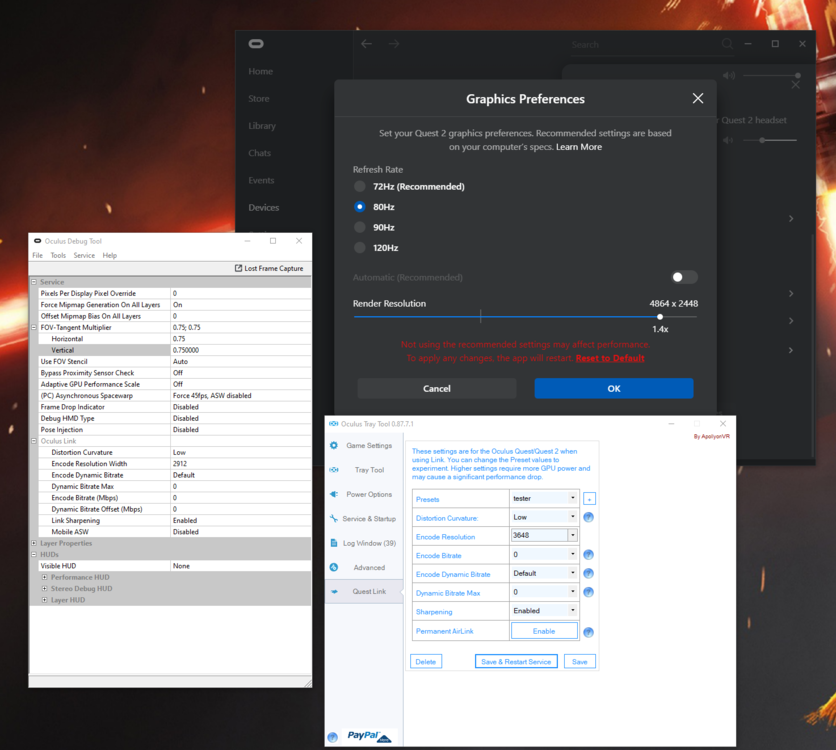
Task: Click search magnifier in Oculus app
Action: [727, 44]
